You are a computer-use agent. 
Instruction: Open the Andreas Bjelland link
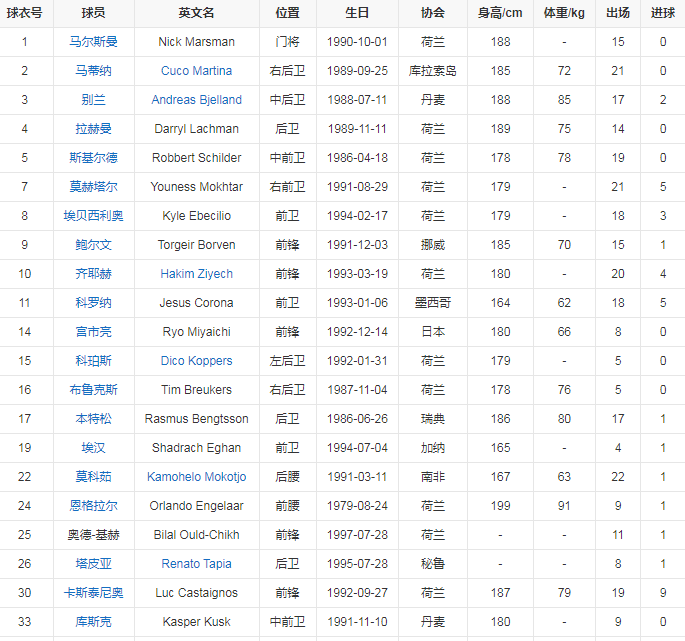196,100
